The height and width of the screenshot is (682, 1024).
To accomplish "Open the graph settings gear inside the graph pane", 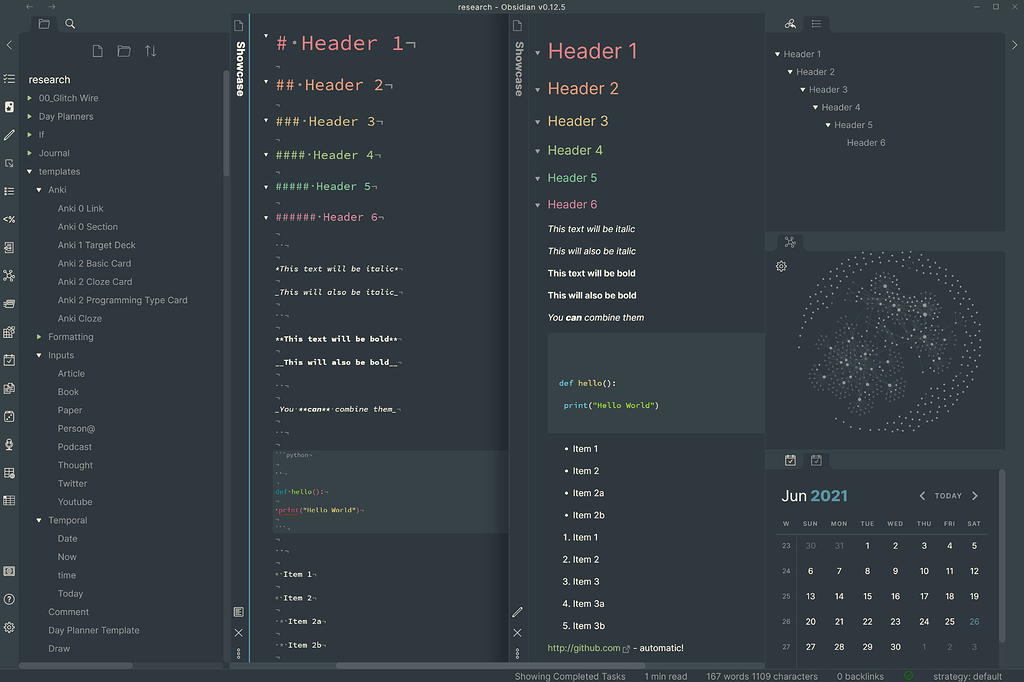I will (781, 266).
